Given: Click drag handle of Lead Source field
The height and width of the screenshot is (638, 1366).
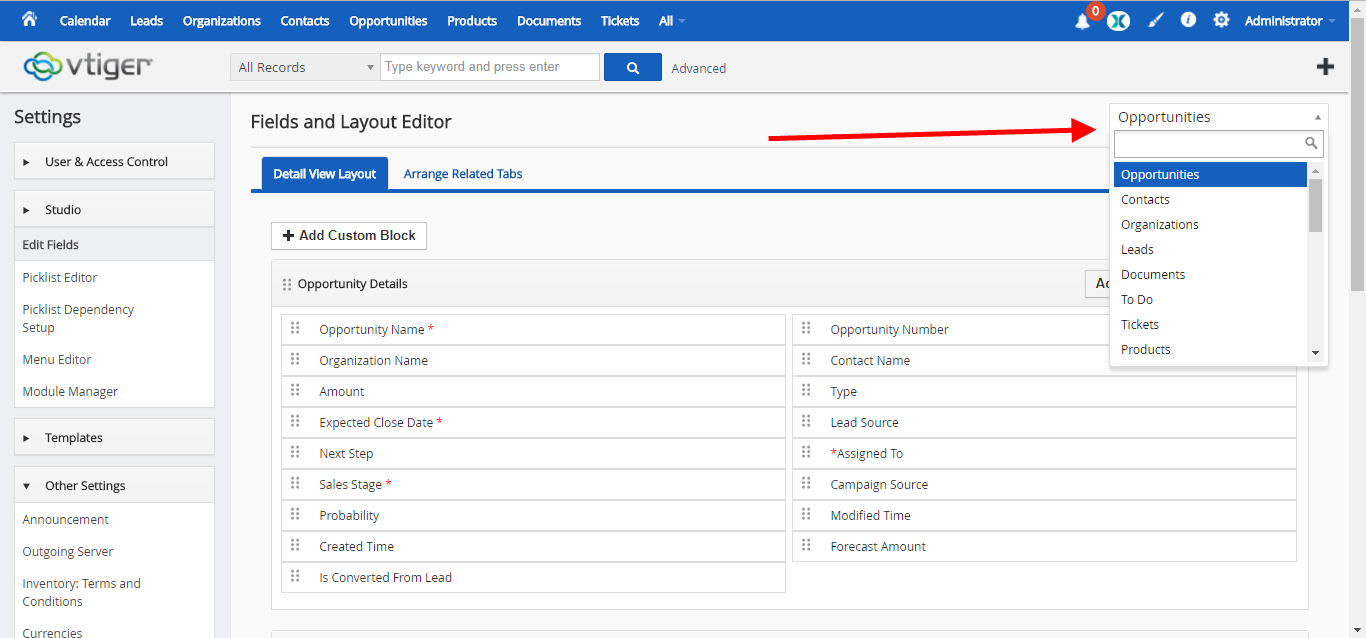Looking at the screenshot, I should coord(806,421).
